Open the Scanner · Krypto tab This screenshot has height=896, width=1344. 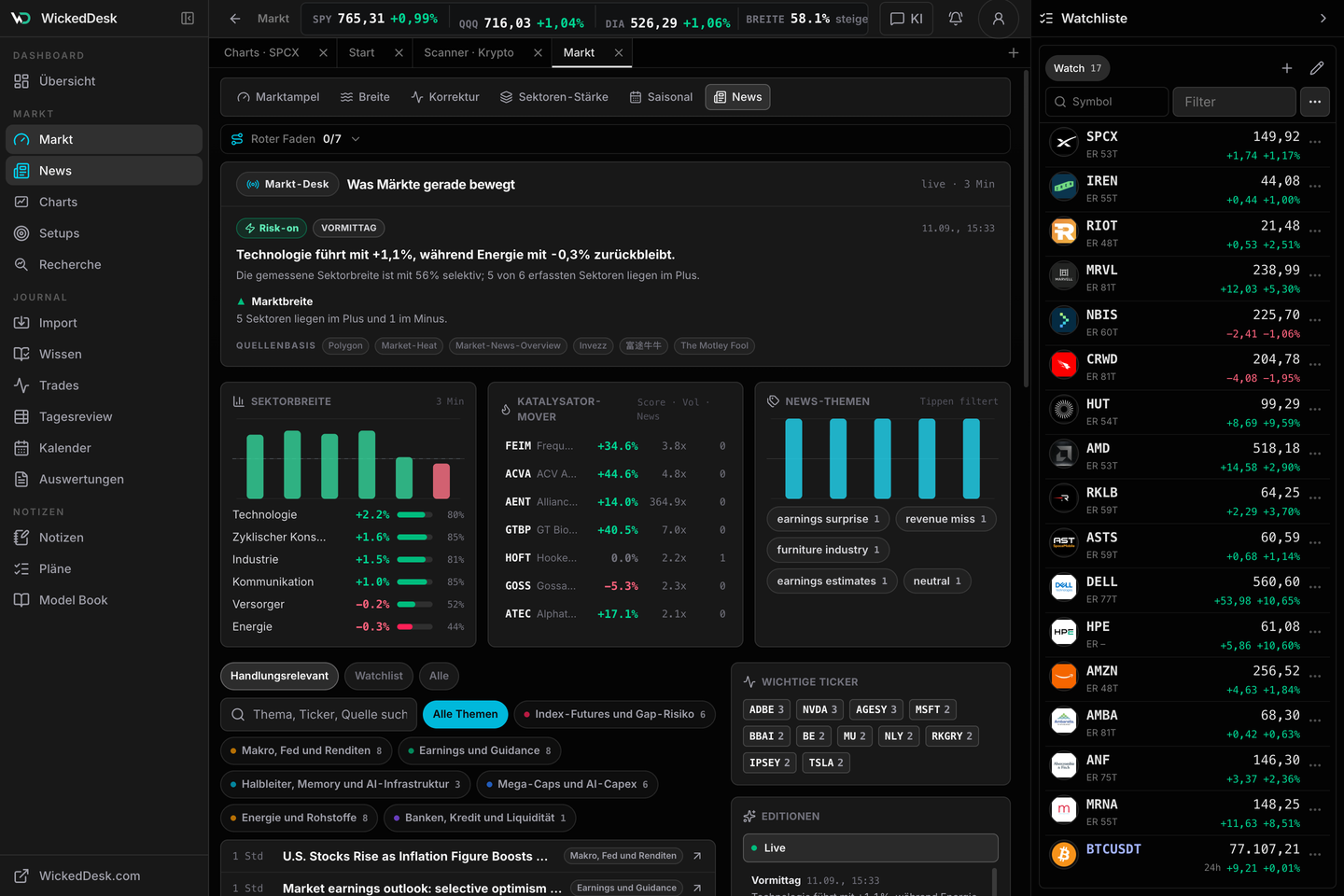coord(469,53)
